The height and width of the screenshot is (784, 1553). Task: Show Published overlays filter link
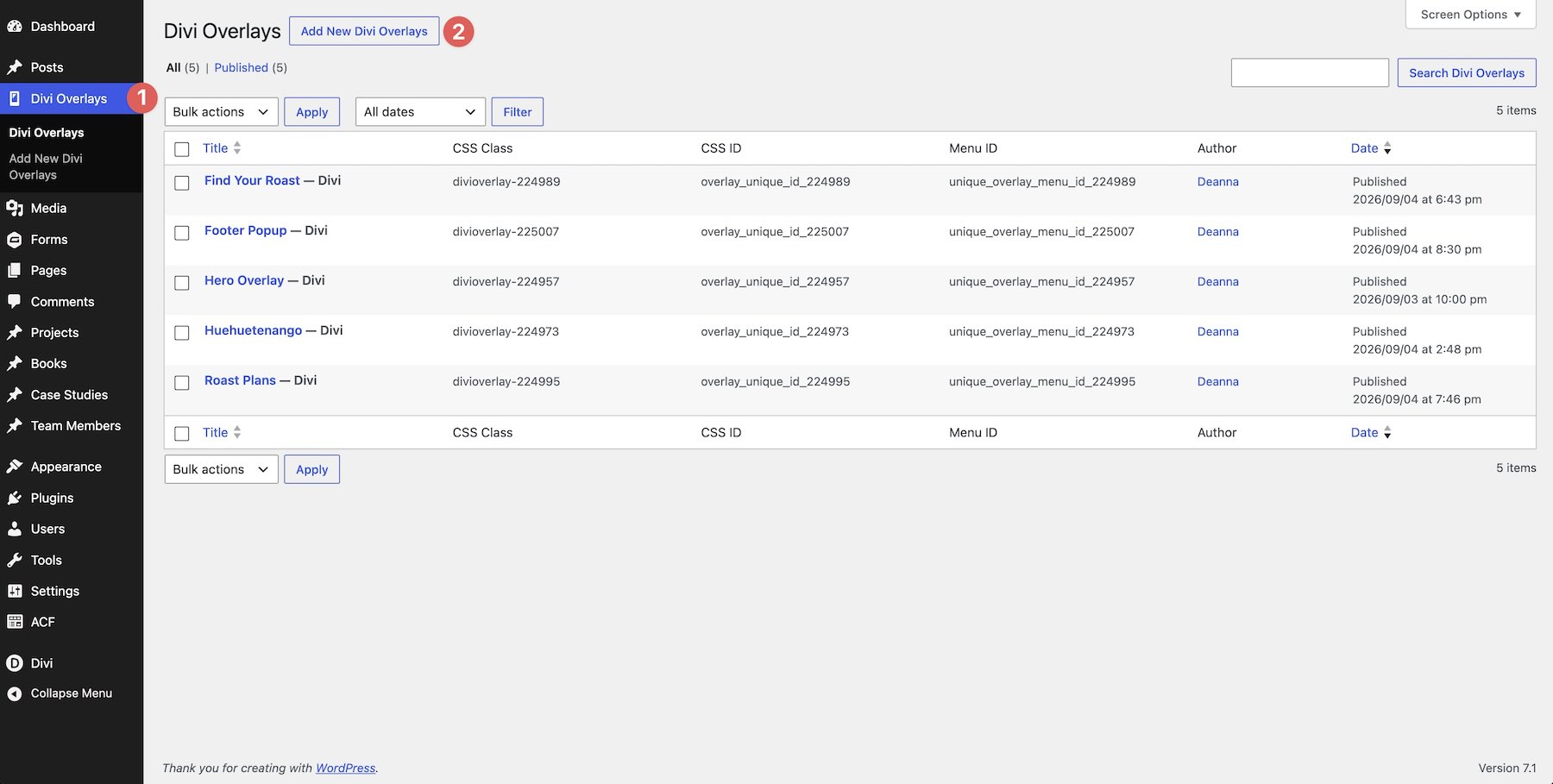point(242,67)
